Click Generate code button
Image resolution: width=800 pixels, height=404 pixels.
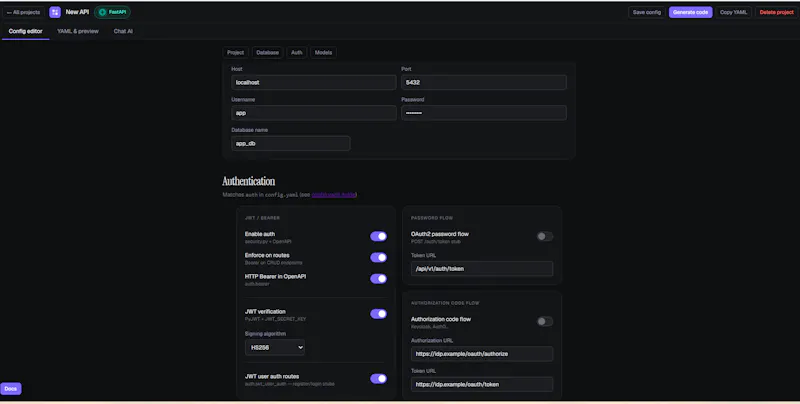690,12
